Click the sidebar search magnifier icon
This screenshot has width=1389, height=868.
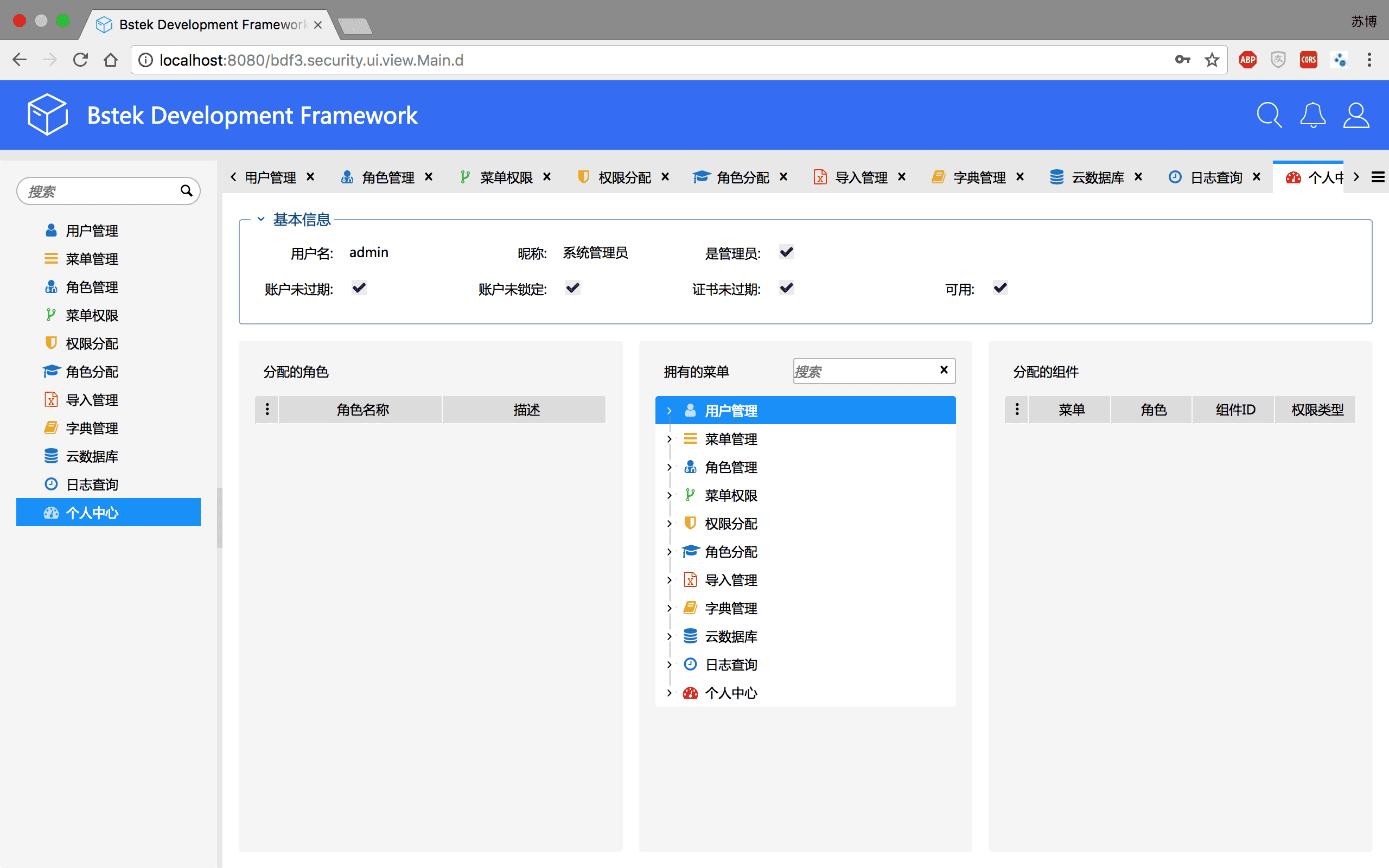point(186,190)
